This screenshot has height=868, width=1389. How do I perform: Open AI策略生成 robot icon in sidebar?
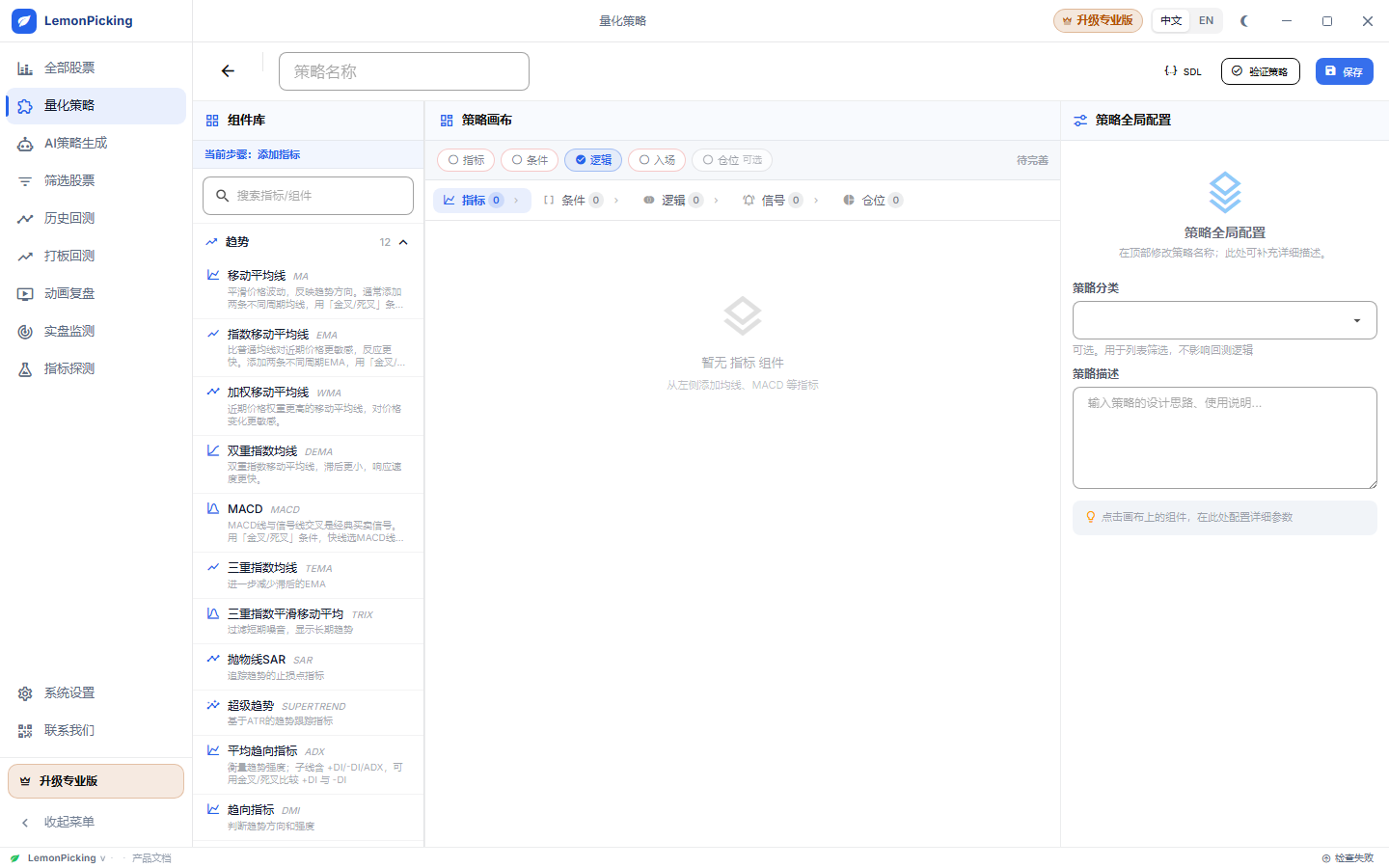point(25,144)
